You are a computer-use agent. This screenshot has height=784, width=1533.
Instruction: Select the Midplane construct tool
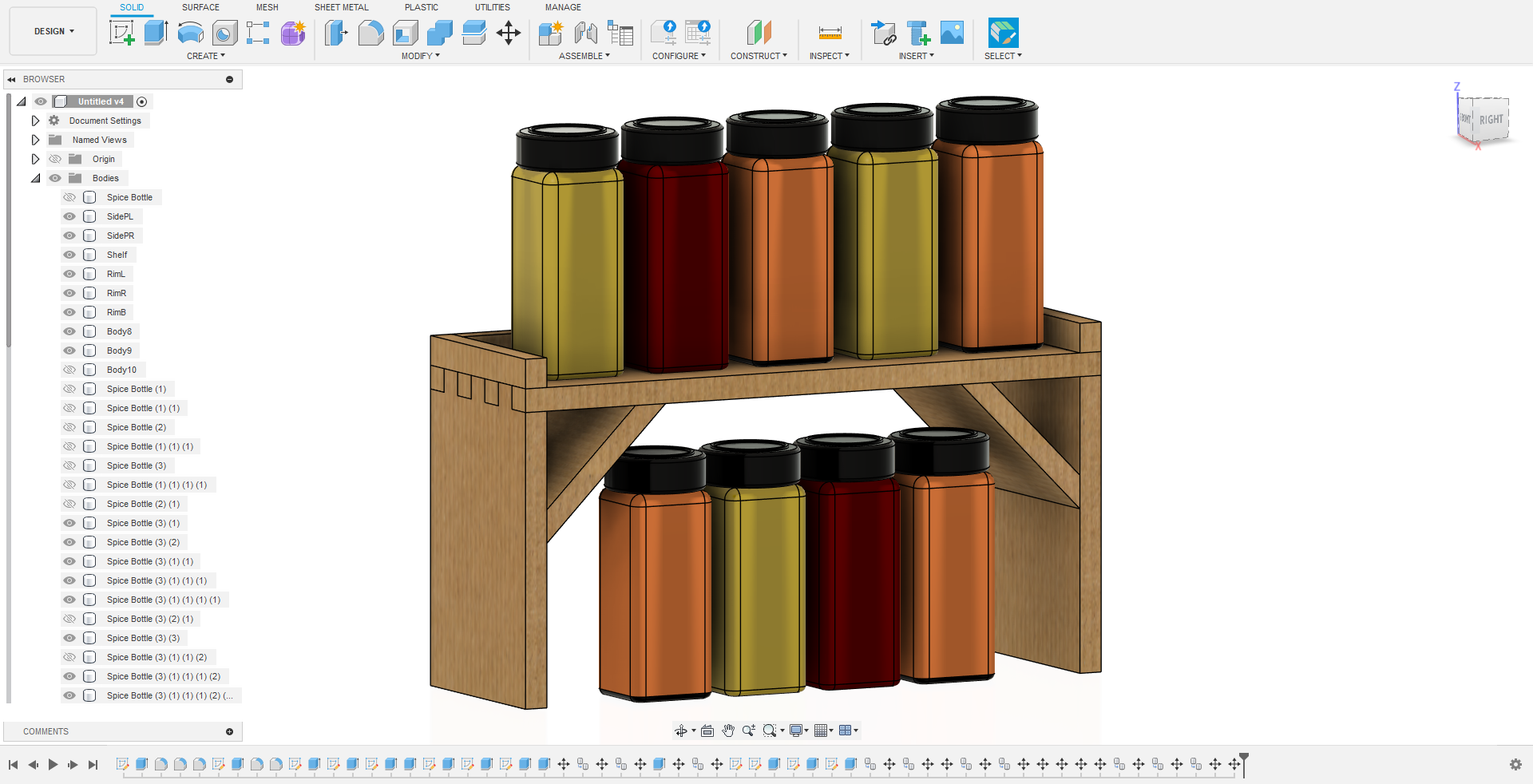pos(759,33)
